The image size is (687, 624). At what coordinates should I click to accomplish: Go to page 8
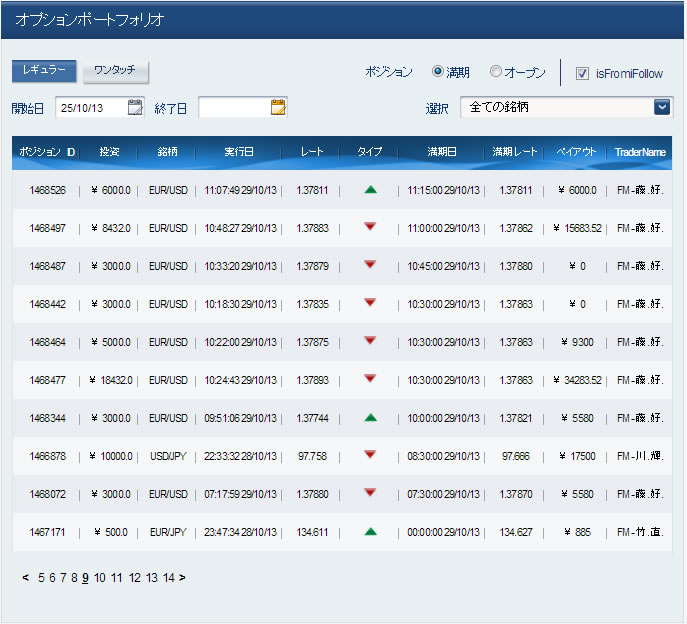tap(74, 578)
